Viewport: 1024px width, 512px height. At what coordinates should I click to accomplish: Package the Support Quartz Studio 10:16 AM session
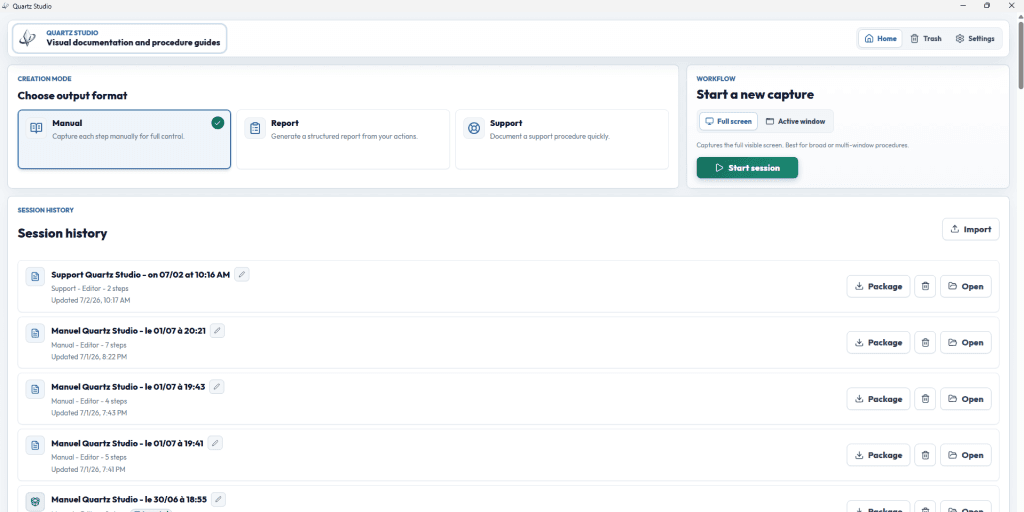click(878, 286)
